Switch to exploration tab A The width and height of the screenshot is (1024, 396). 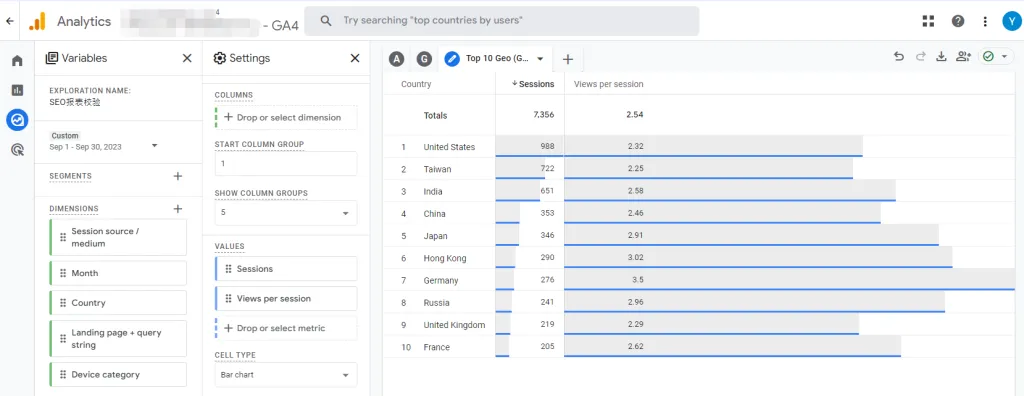coord(396,59)
